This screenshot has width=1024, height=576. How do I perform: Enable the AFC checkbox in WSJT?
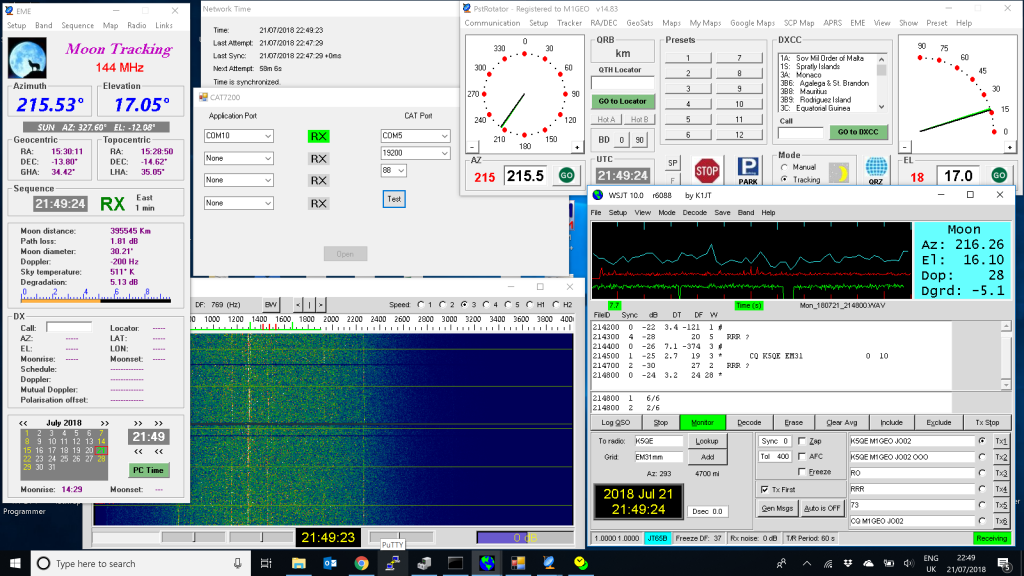(802, 456)
